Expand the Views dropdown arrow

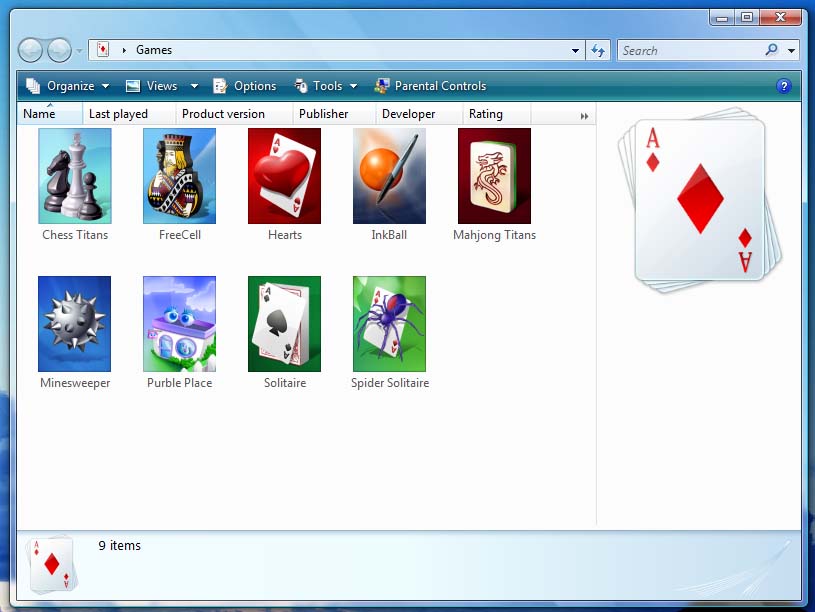[194, 86]
